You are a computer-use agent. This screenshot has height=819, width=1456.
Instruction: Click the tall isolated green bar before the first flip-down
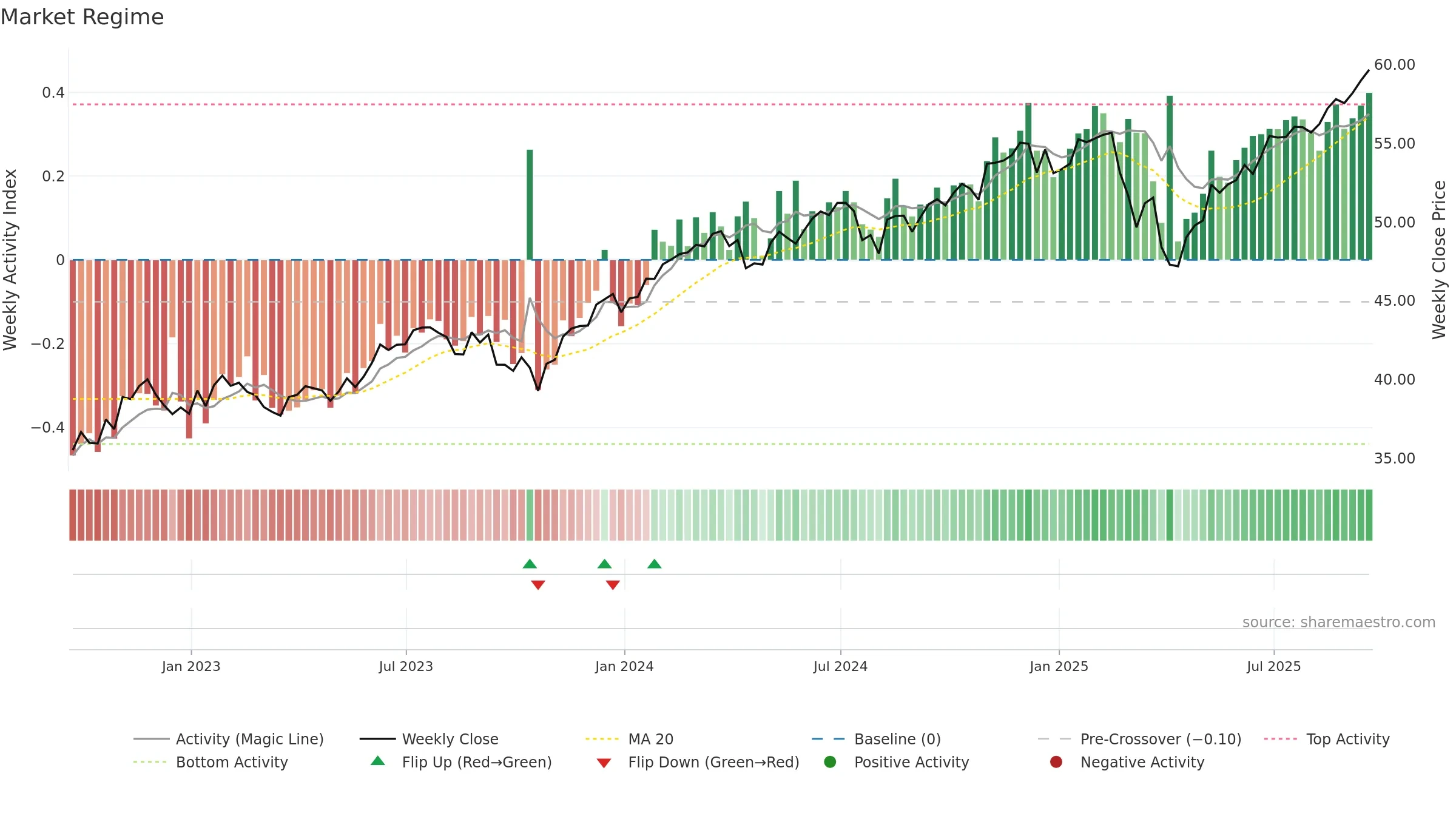530,204
